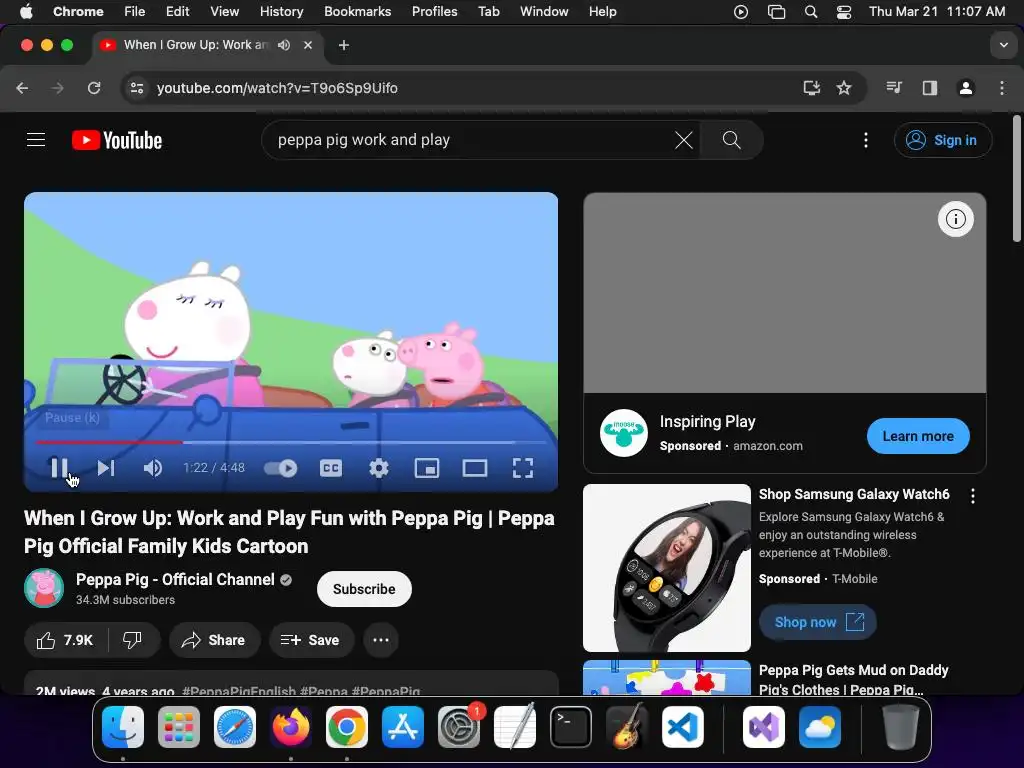Click the #PeppaPigEnglish hashtag in the description
Screen dimensions: 1024x768
(x=238, y=690)
